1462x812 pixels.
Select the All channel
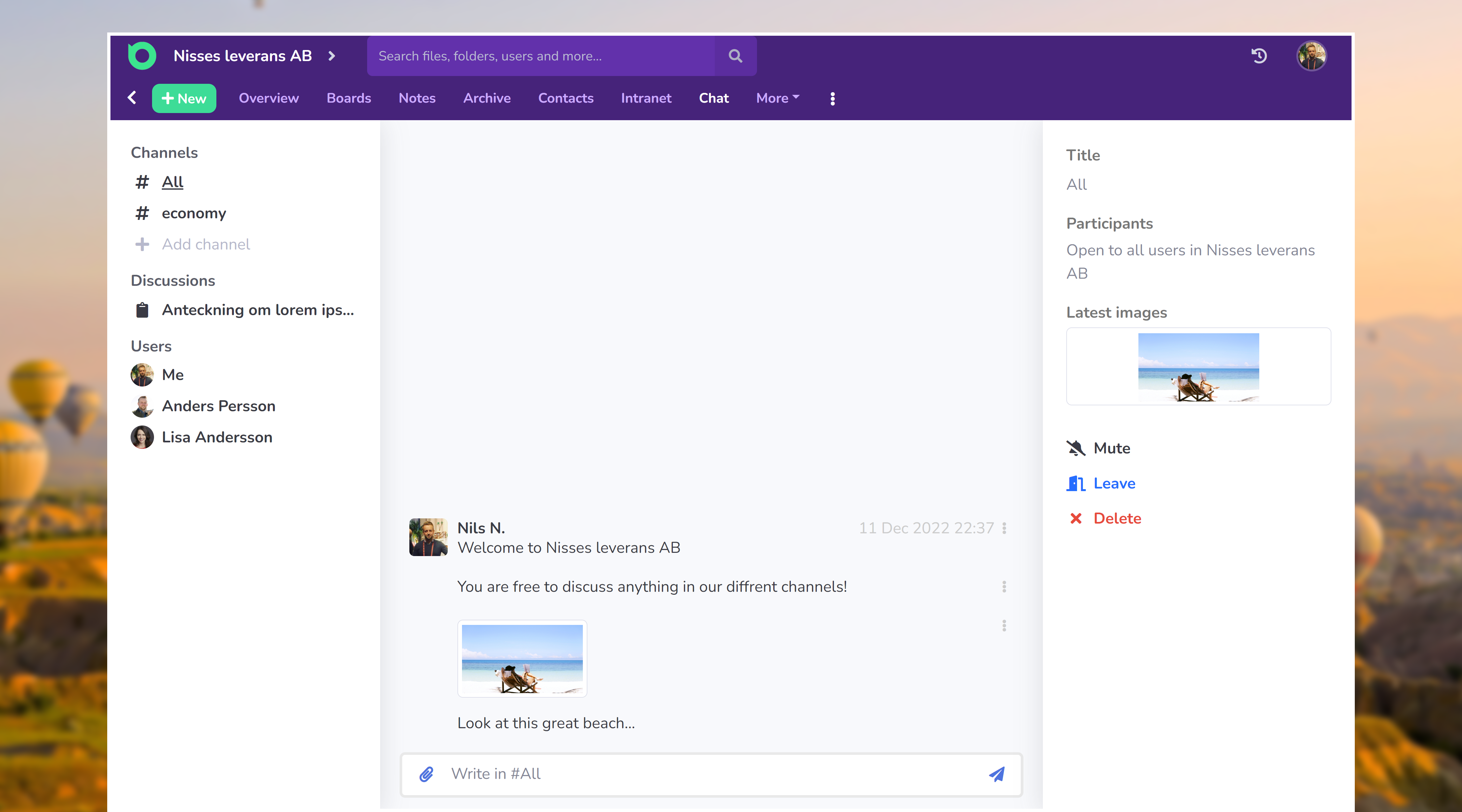(x=173, y=182)
